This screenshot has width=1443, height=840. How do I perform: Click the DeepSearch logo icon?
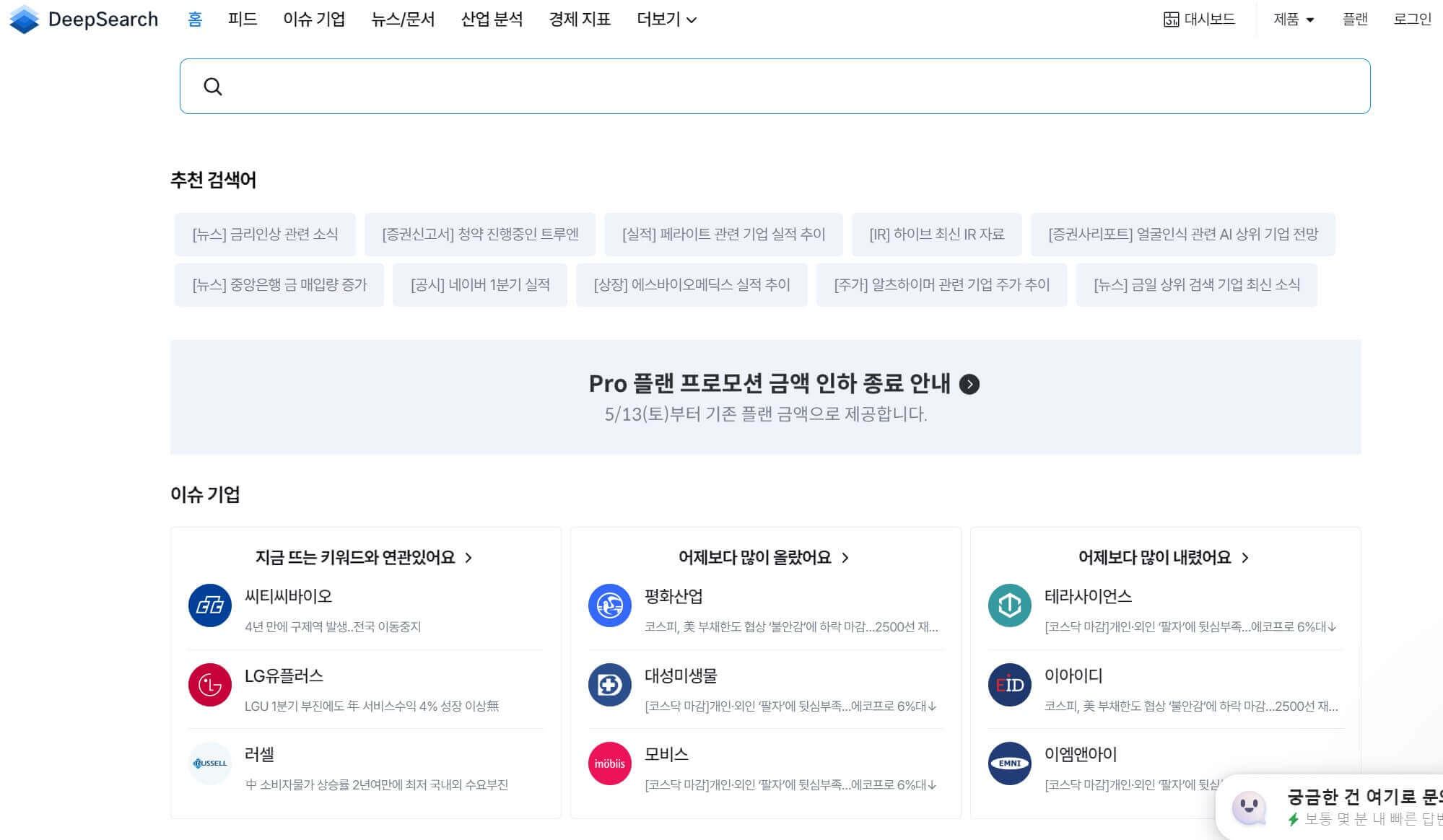25,19
